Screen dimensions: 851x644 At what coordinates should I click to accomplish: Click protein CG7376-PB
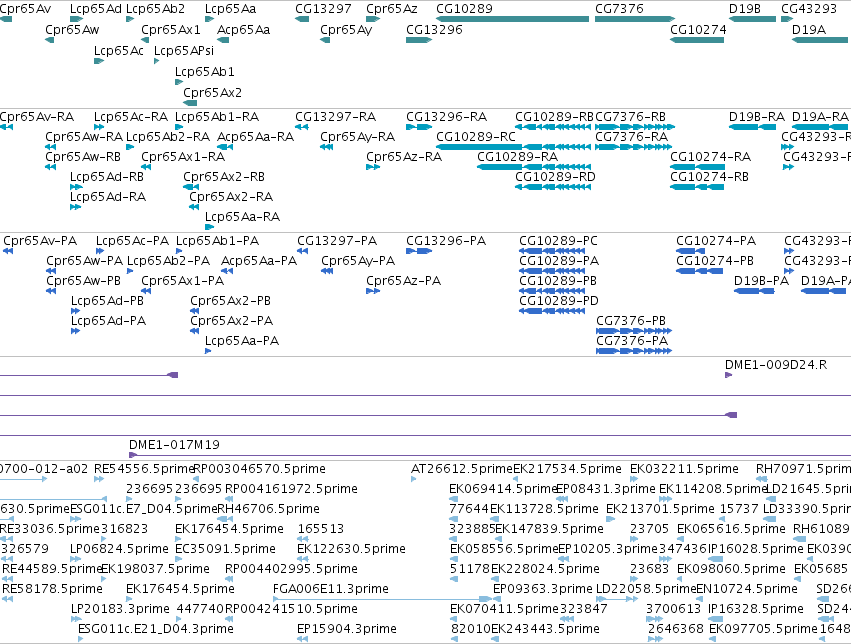click(x=631, y=321)
